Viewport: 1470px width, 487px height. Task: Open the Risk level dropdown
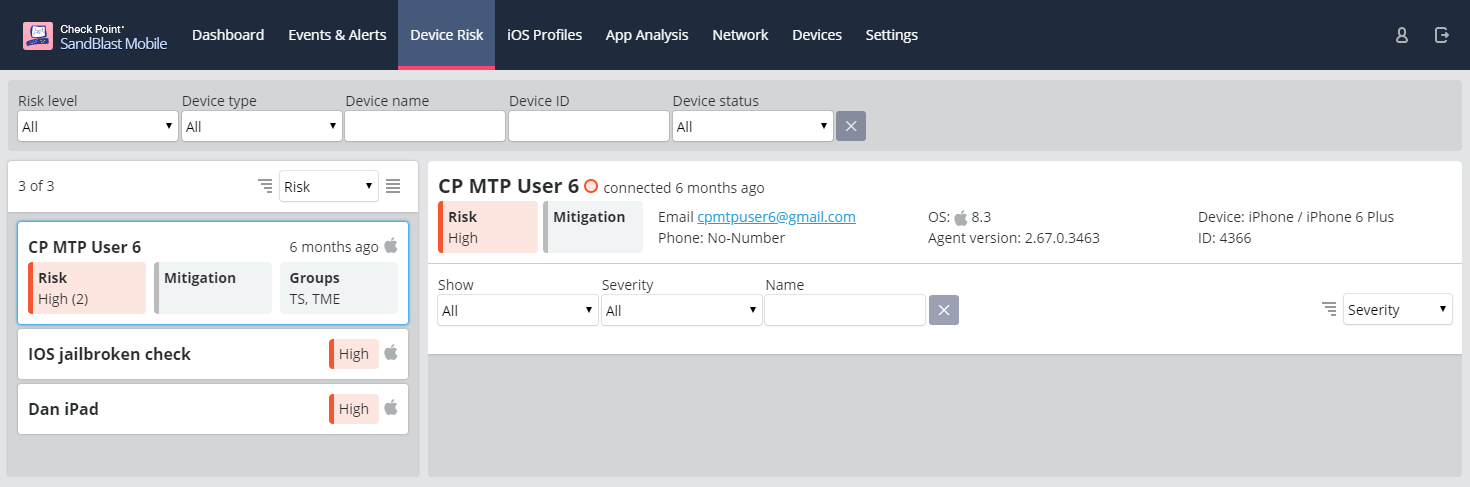pyautogui.click(x=98, y=126)
